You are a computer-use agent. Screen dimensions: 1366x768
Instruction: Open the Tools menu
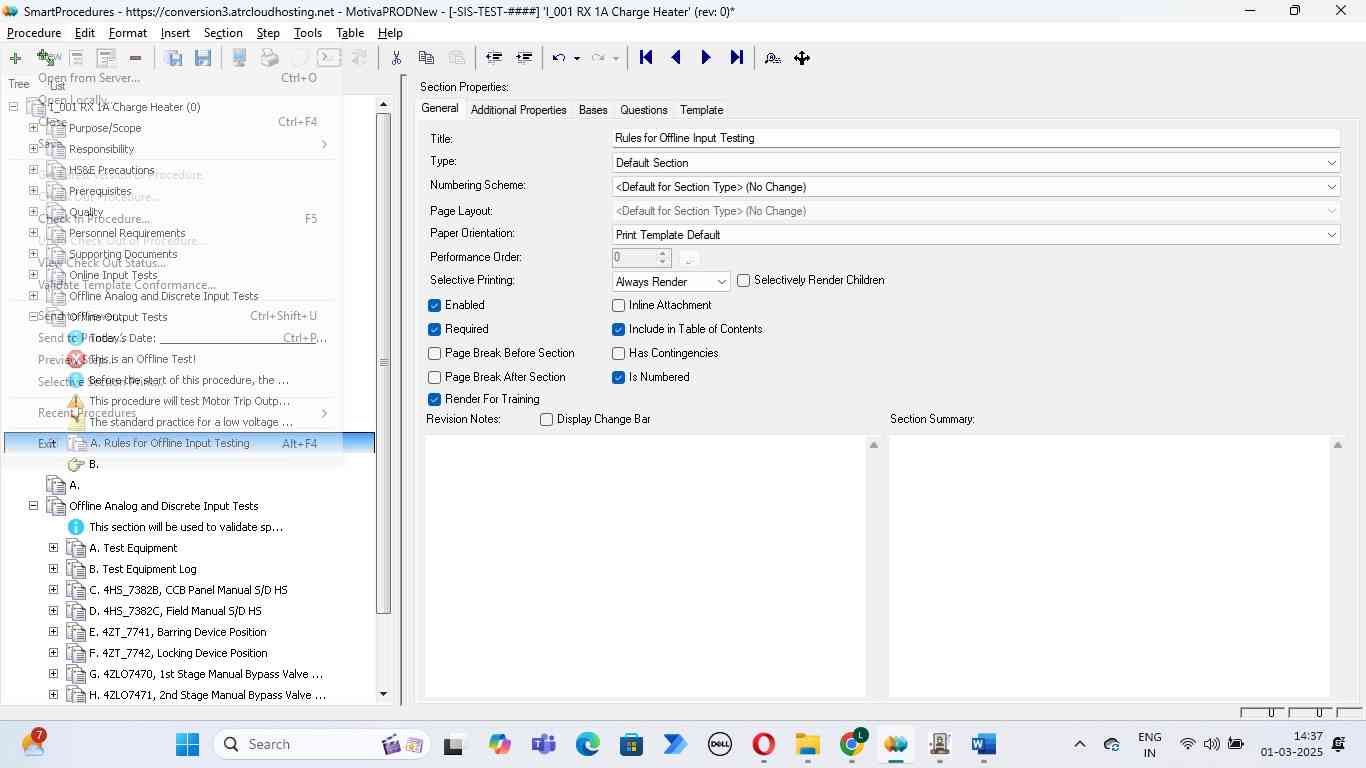[x=308, y=33]
